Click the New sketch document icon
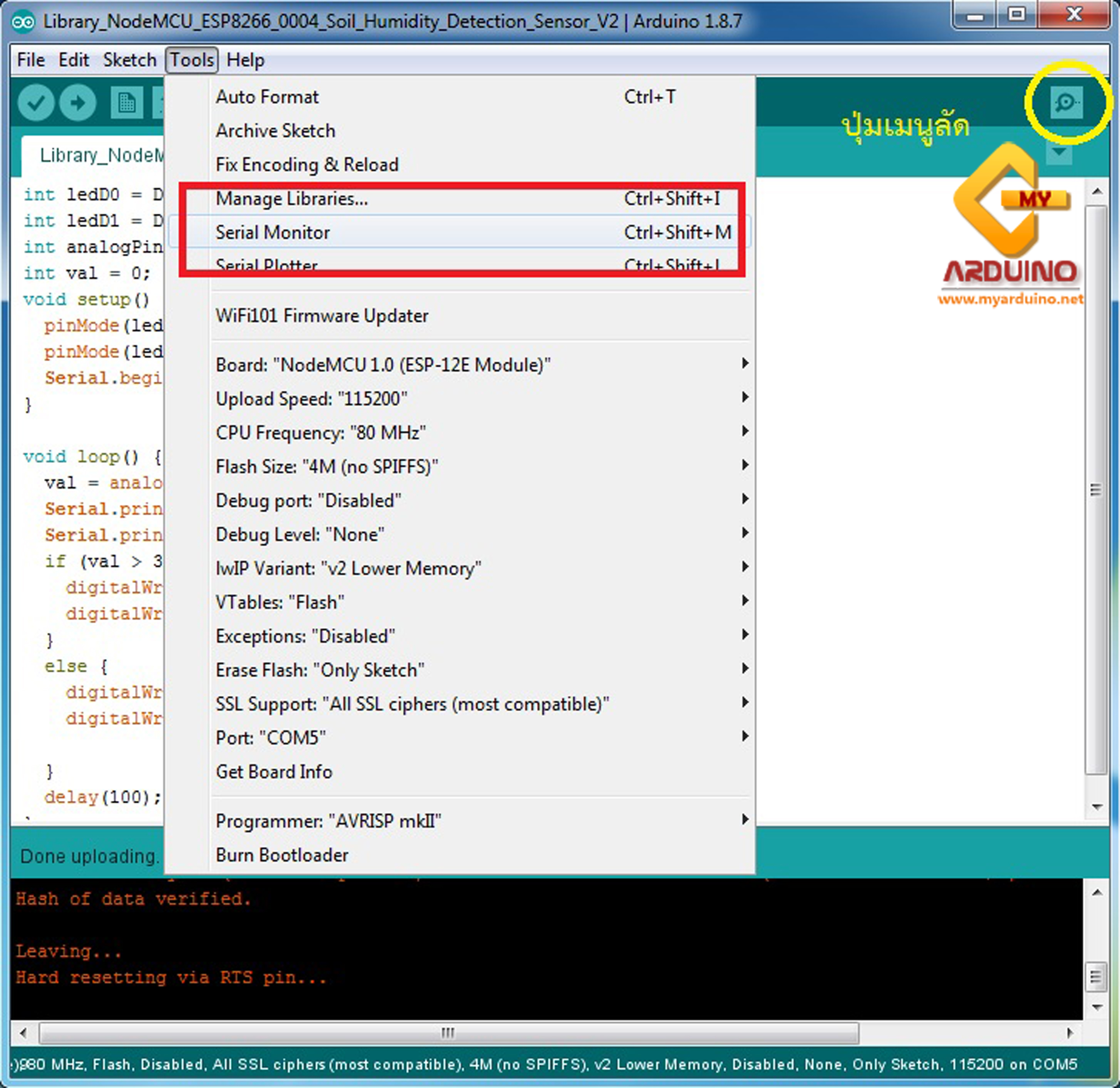 (x=126, y=103)
